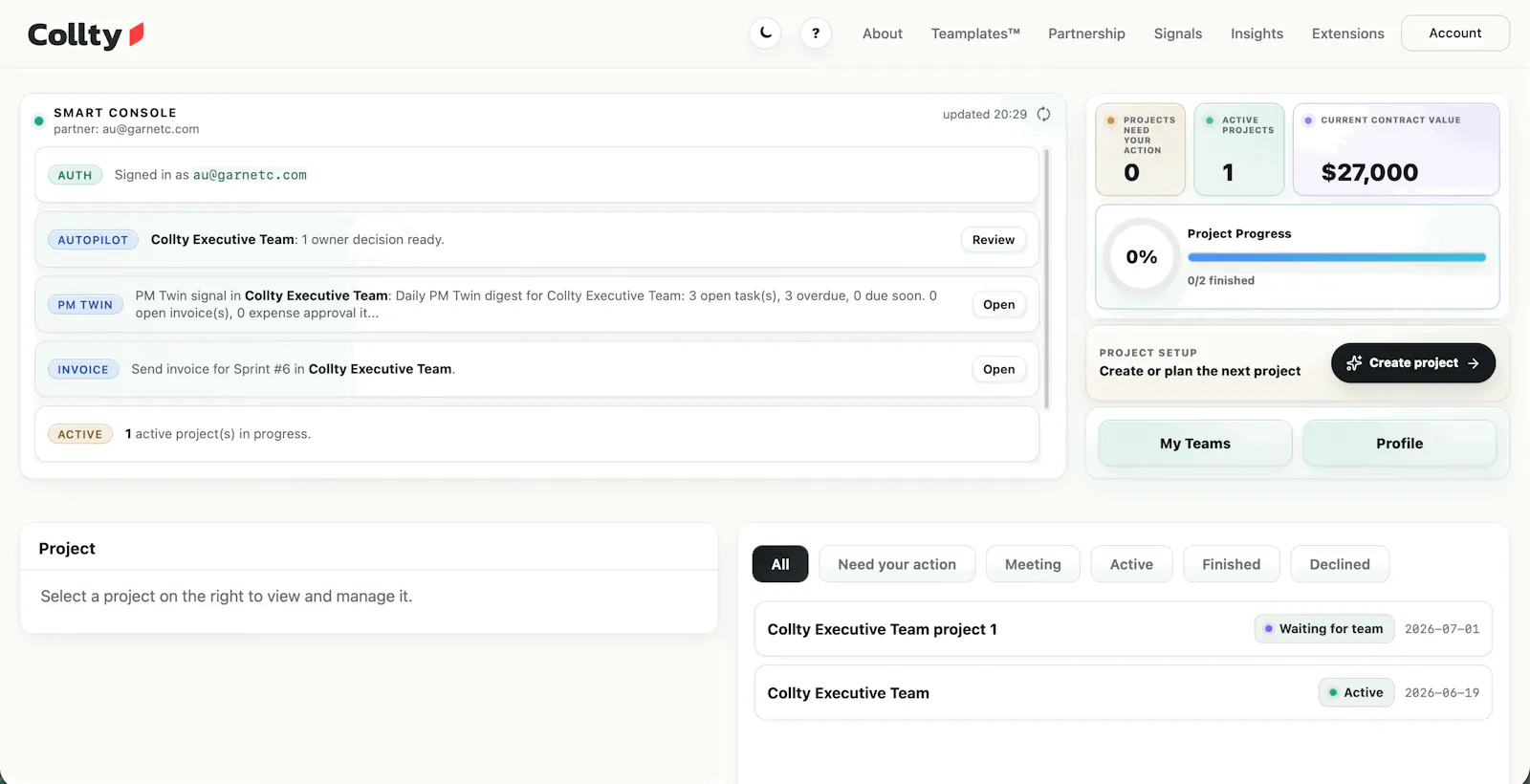Viewport: 1530px width, 784px height.
Task: Open help via the question mark icon
Action: 816,33
